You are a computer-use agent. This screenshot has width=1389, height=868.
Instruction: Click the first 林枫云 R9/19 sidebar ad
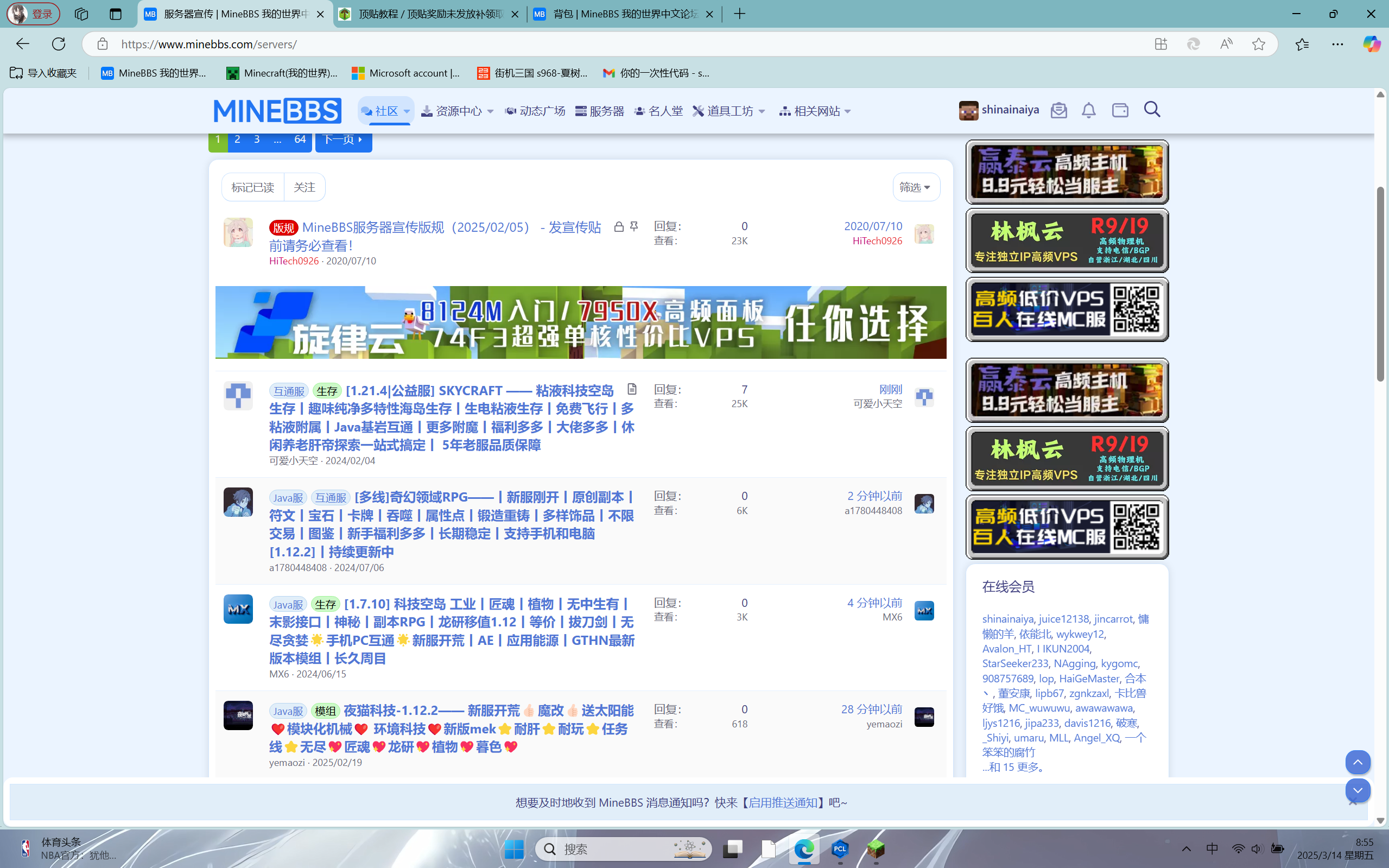1067,240
